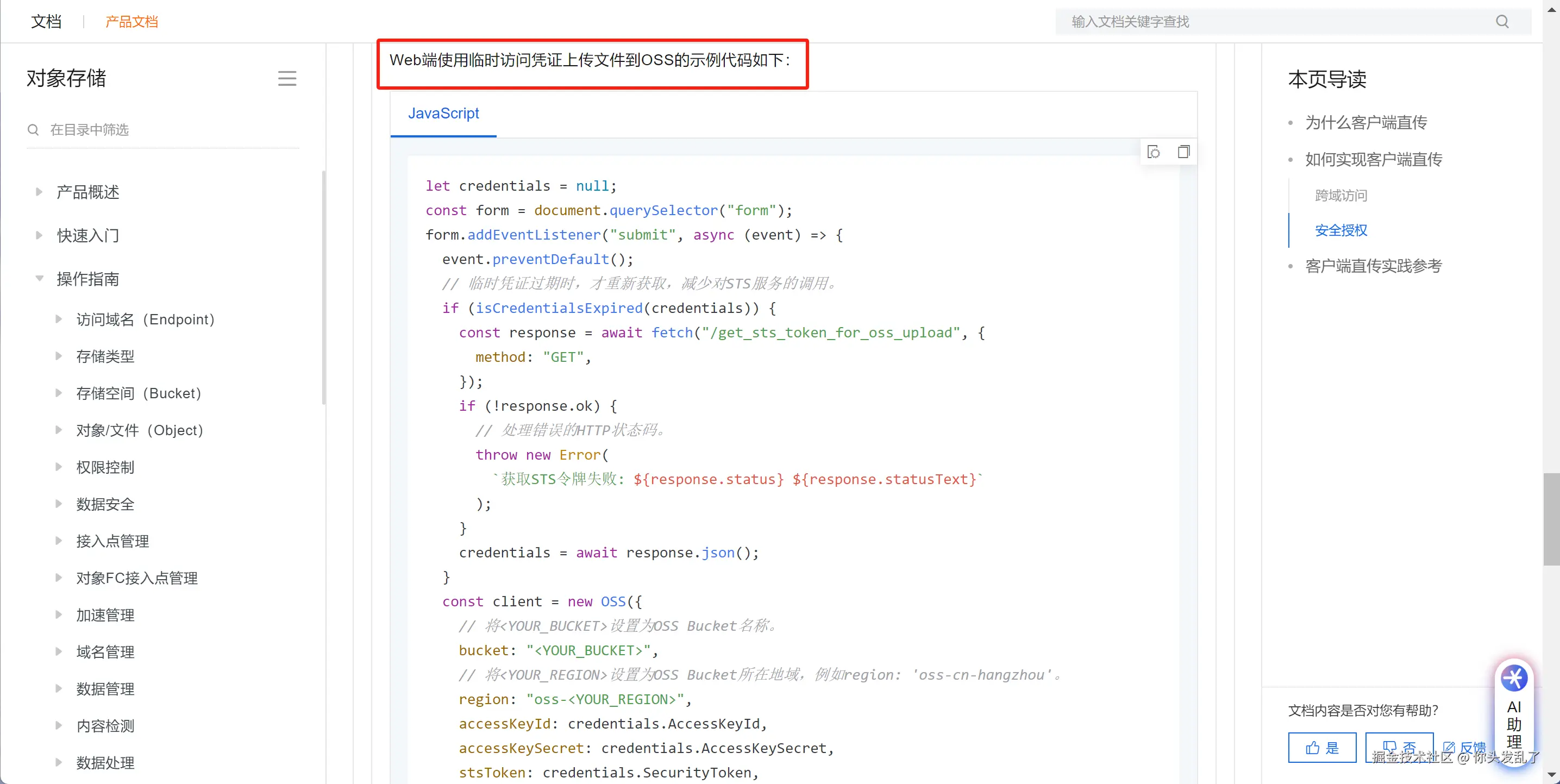This screenshot has height=784, width=1560.
Task: Expand the 存储空间（Bucket）node
Action: click(x=59, y=393)
